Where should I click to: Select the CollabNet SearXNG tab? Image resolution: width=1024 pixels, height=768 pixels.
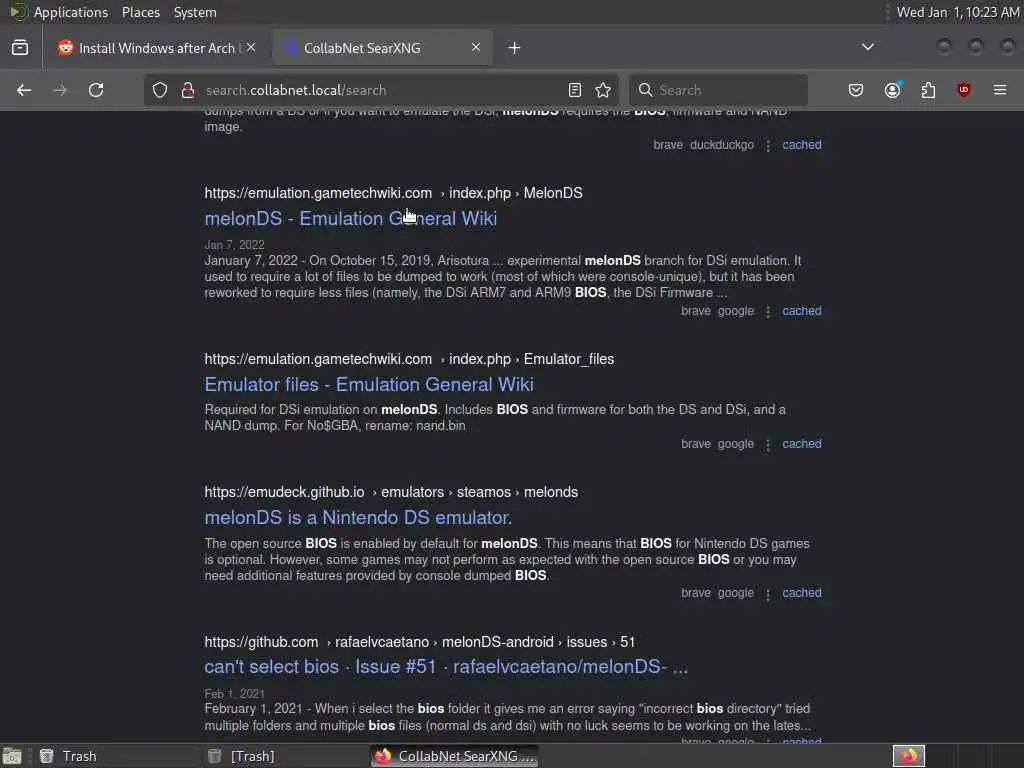pos(382,48)
